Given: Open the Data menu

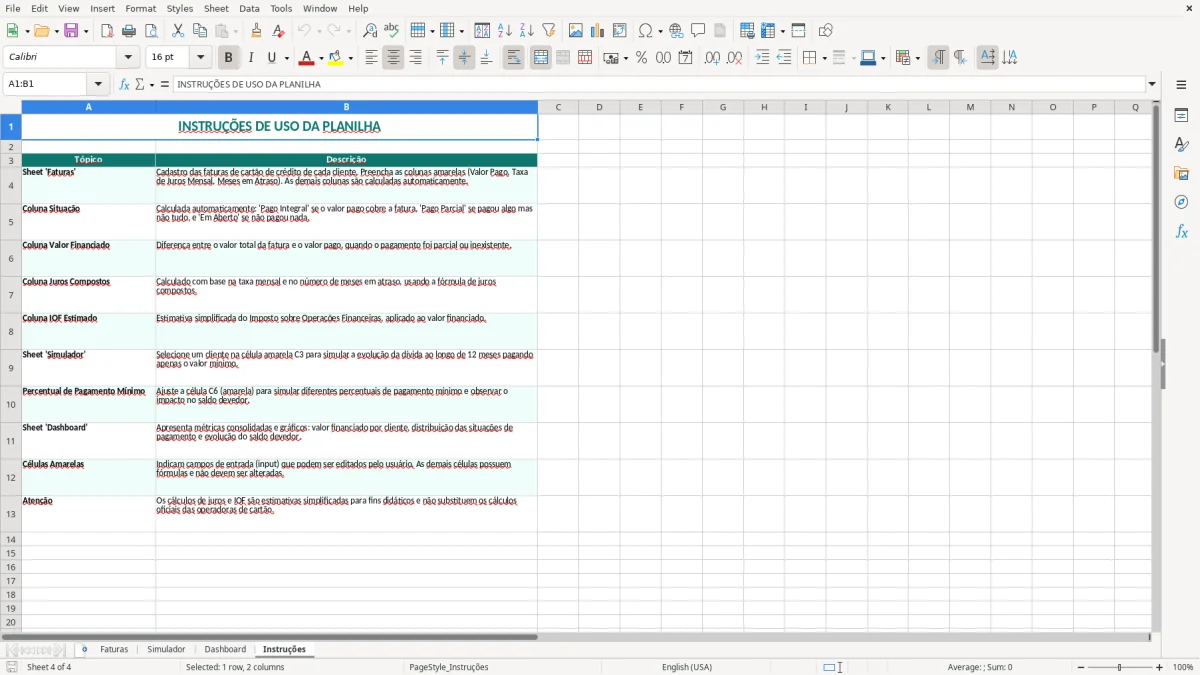Looking at the screenshot, I should 249,8.
